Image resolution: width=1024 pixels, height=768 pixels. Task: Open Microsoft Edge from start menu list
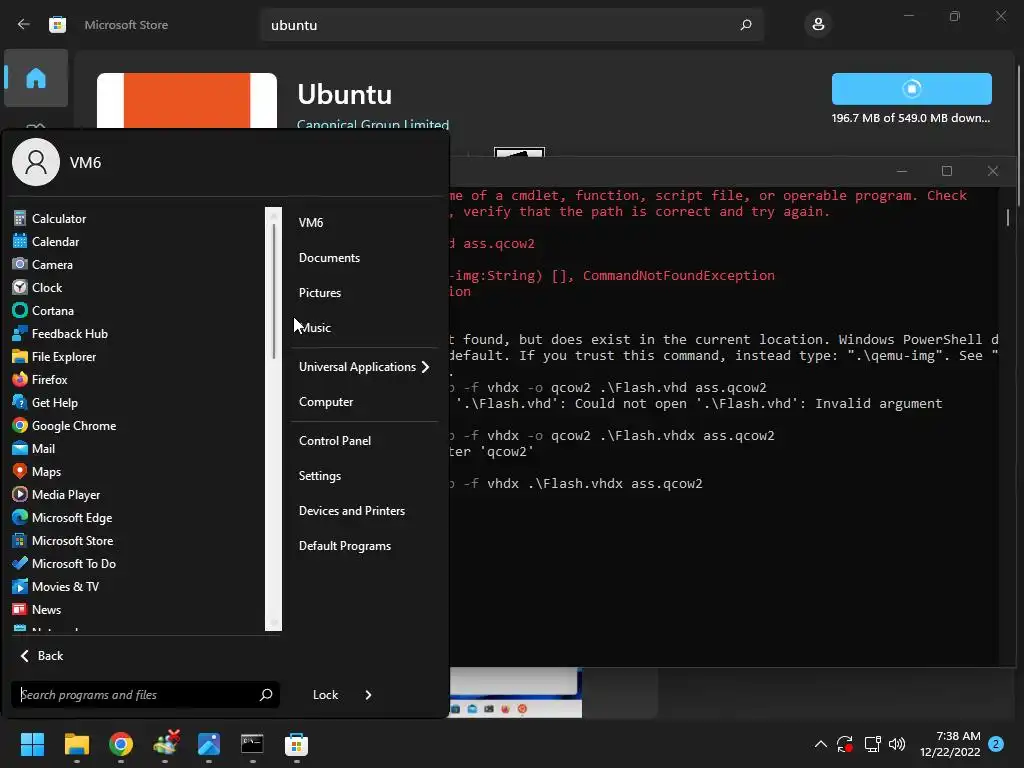click(62, 518)
